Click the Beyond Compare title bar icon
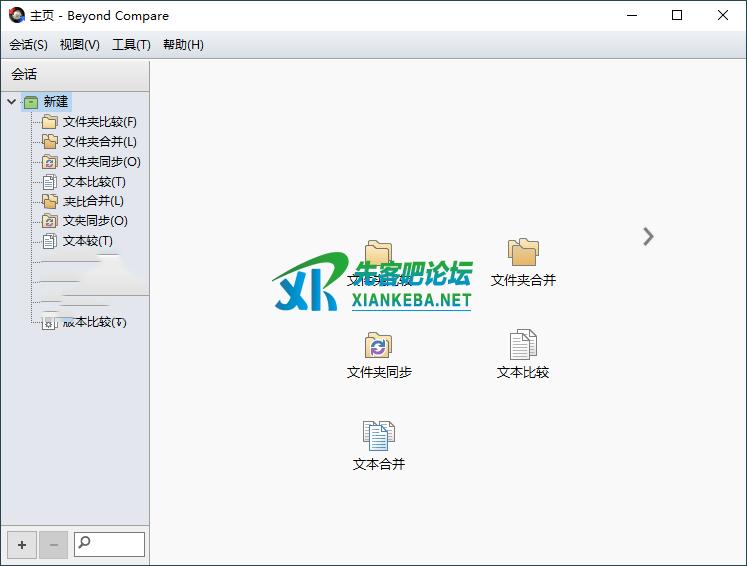Screen dimensions: 747x566 click(x=16, y=15)
